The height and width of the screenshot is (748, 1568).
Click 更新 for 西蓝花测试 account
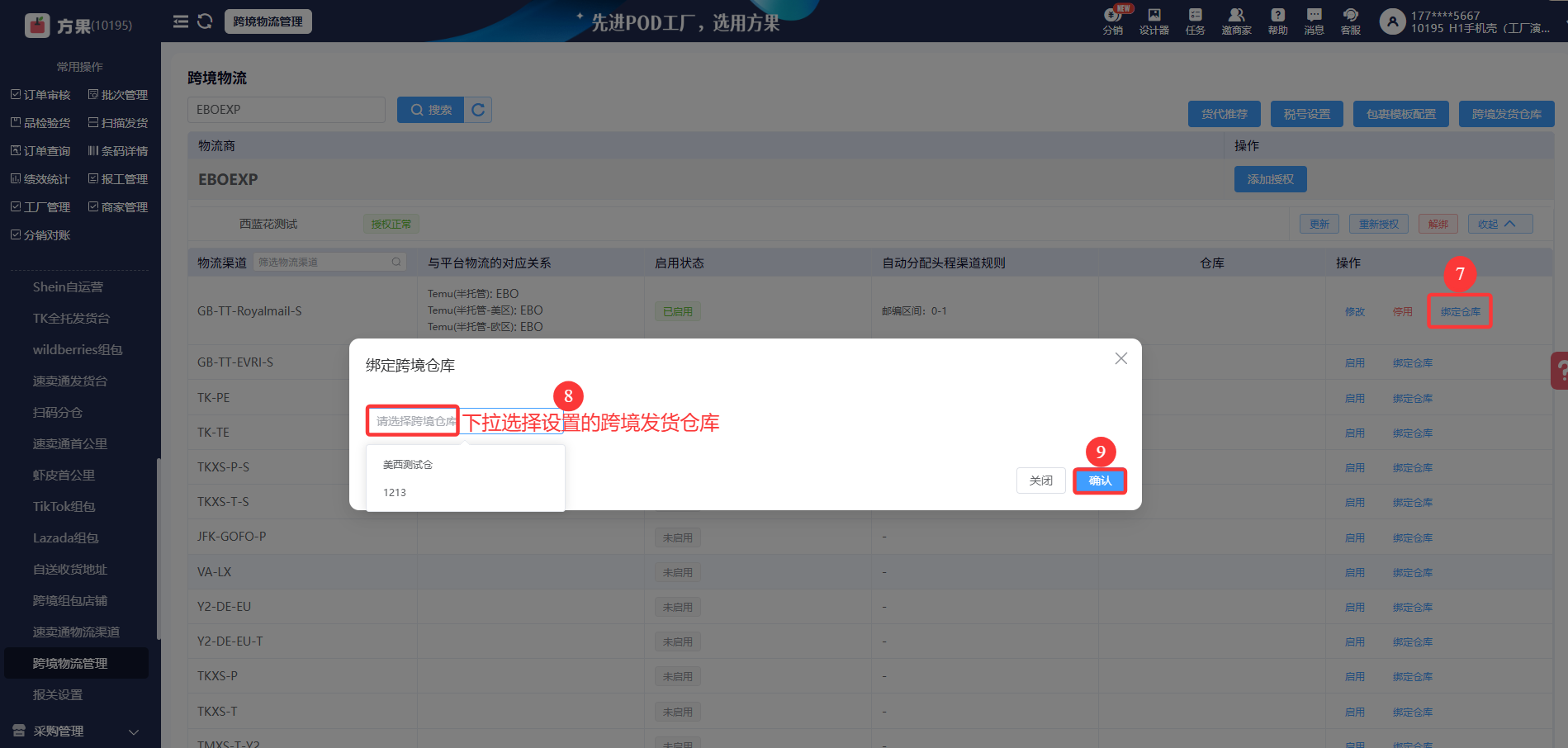[x=1319, y=224]
